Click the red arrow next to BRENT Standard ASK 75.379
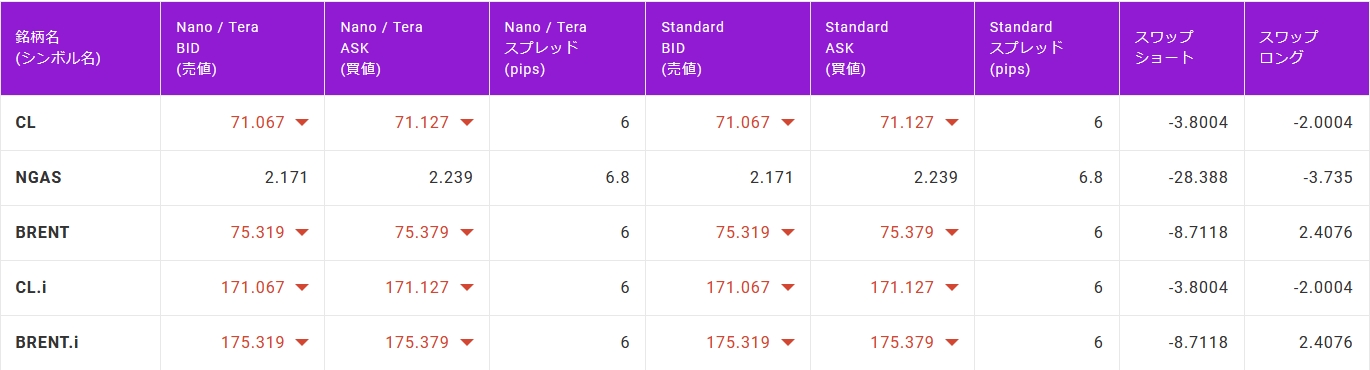The image size is (1370, 370). click(x=951, y=233)
